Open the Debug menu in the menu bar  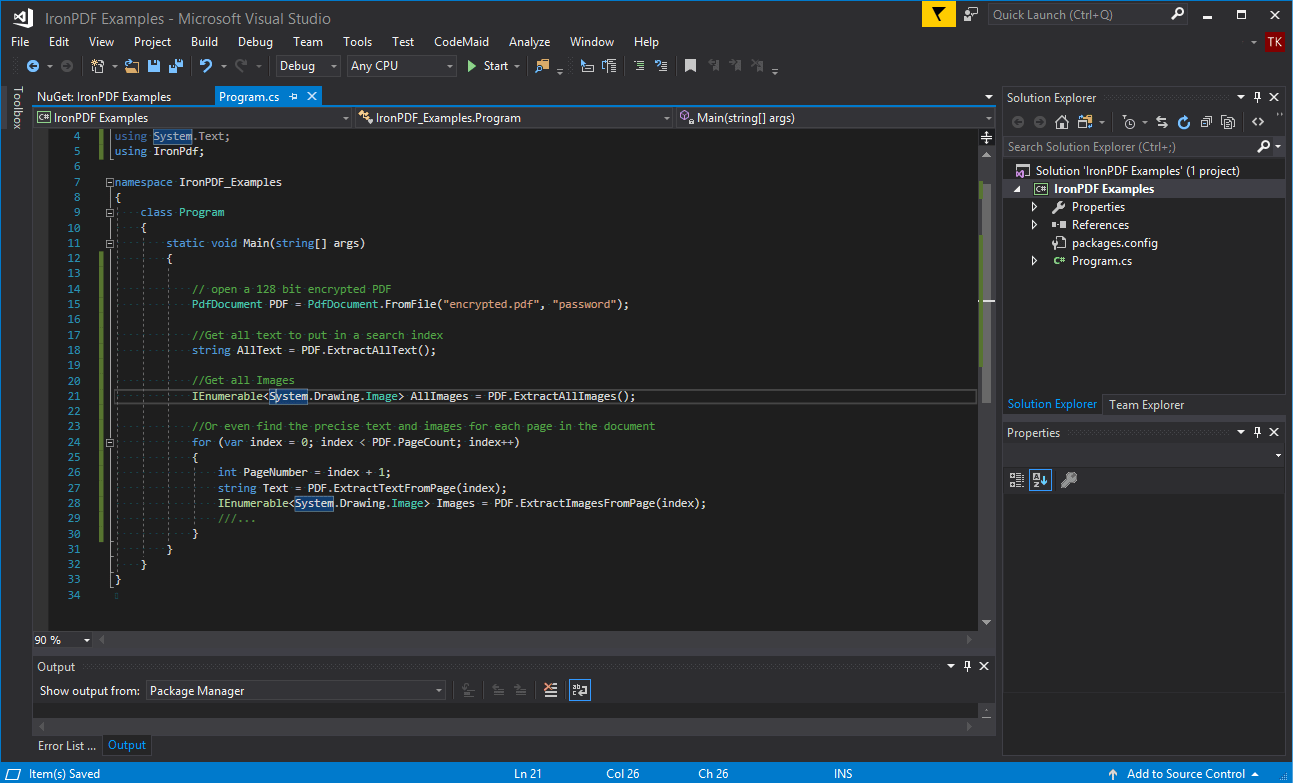(255, 42)
